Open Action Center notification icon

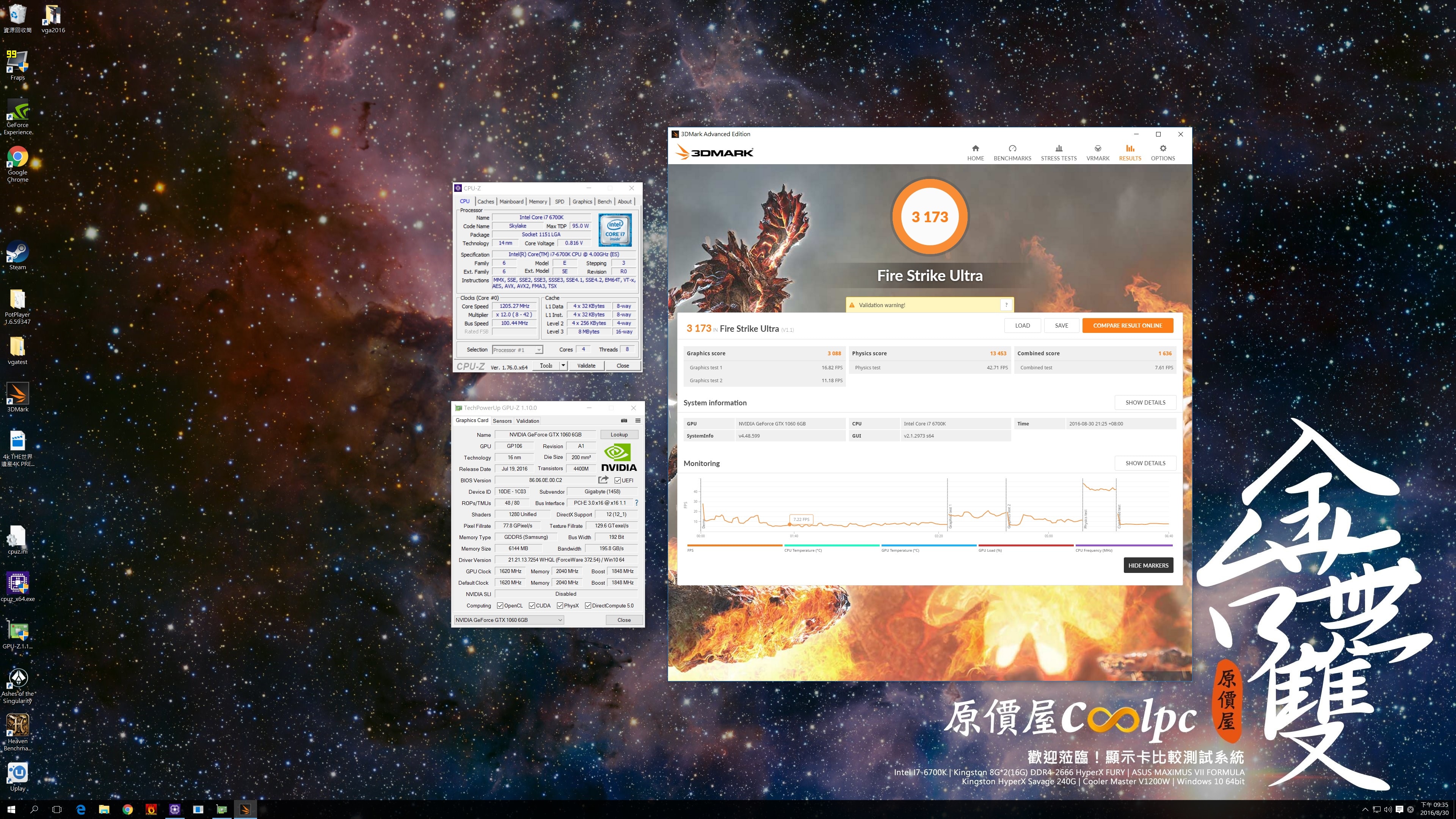tap(1400, 810)
